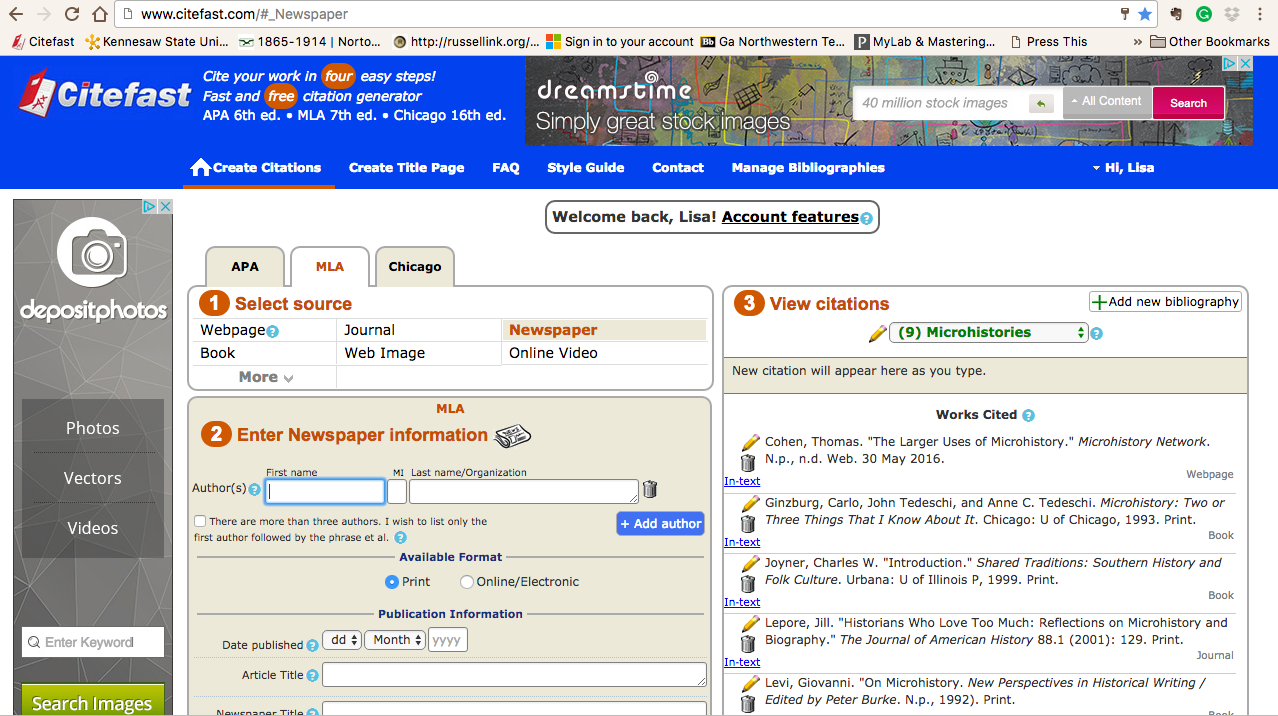Image resolution: width=1278 pixels, height=716 pixels.
Task: Open the dd day dropdown
Action: coord(341,640)
